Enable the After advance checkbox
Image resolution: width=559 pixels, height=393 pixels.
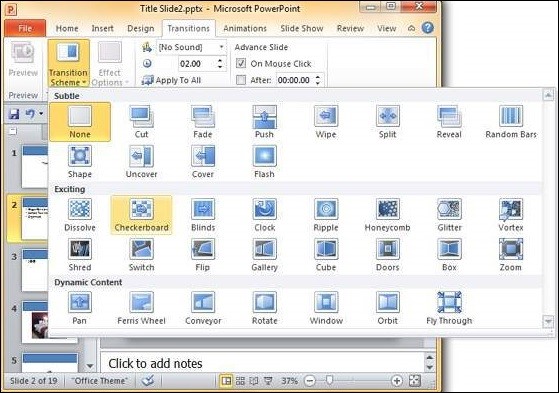click(x=241, y=80)
